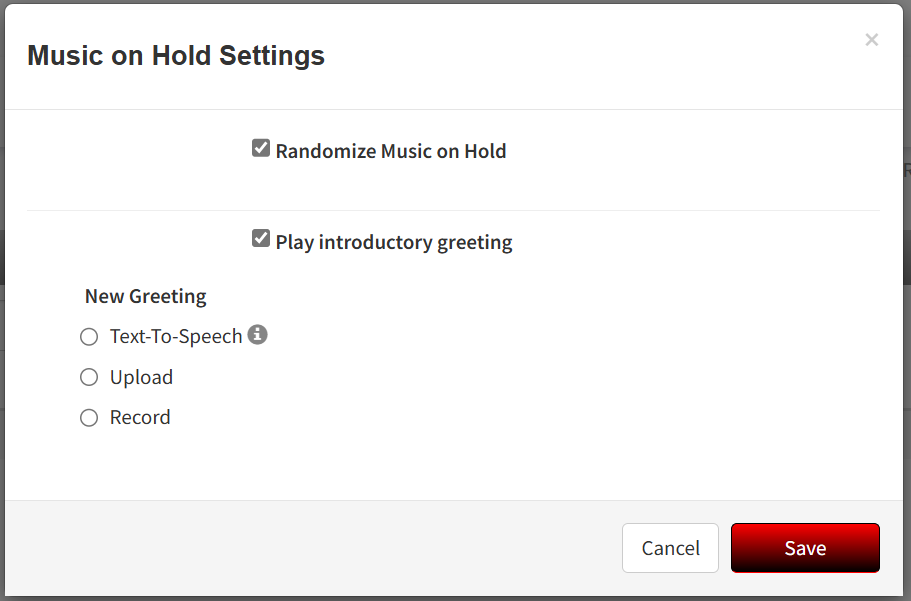Click the Text-To-Speech label text
911x601 pixels.
pos(176,337)
